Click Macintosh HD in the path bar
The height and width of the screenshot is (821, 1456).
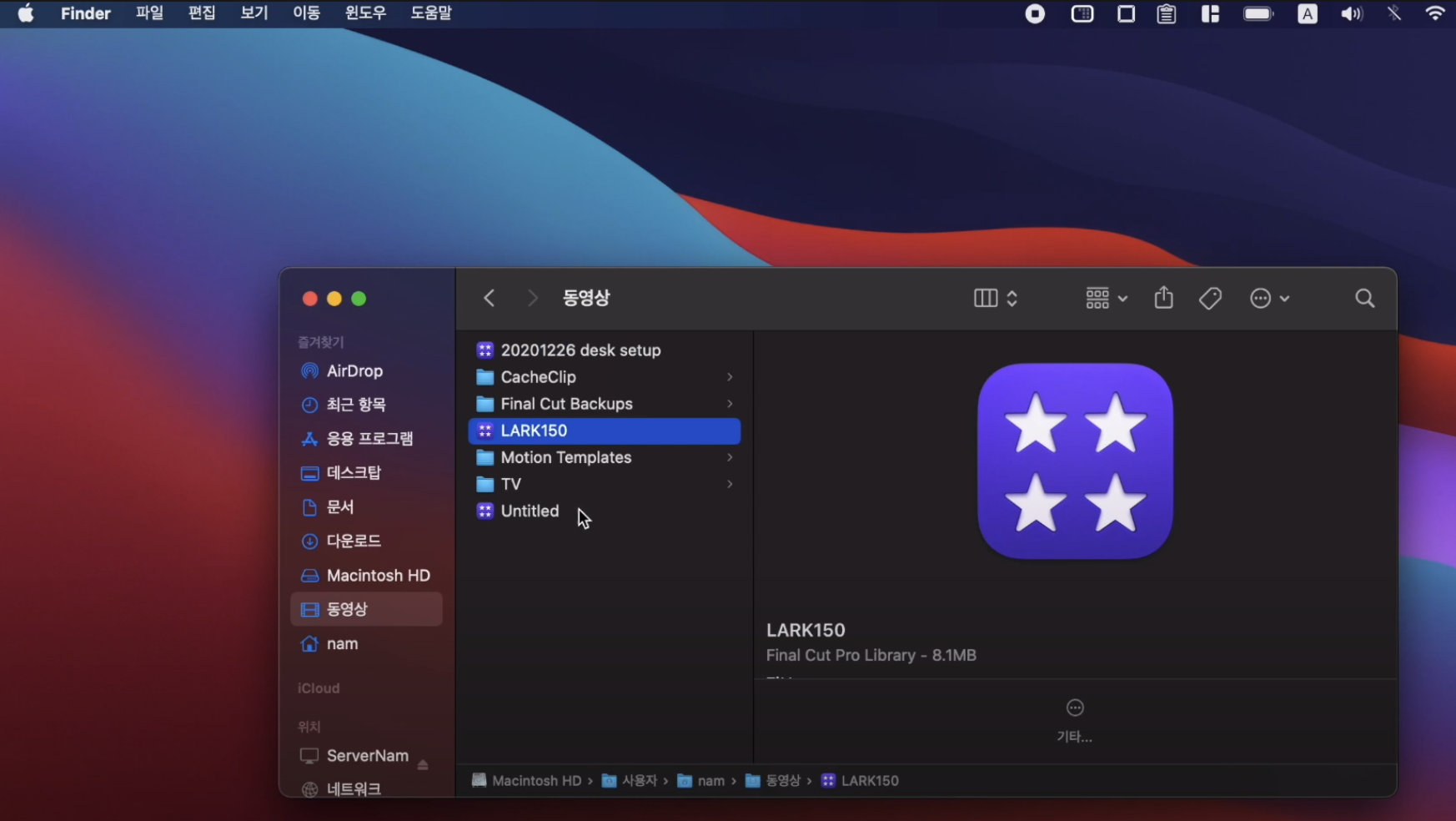coord(527,781)
